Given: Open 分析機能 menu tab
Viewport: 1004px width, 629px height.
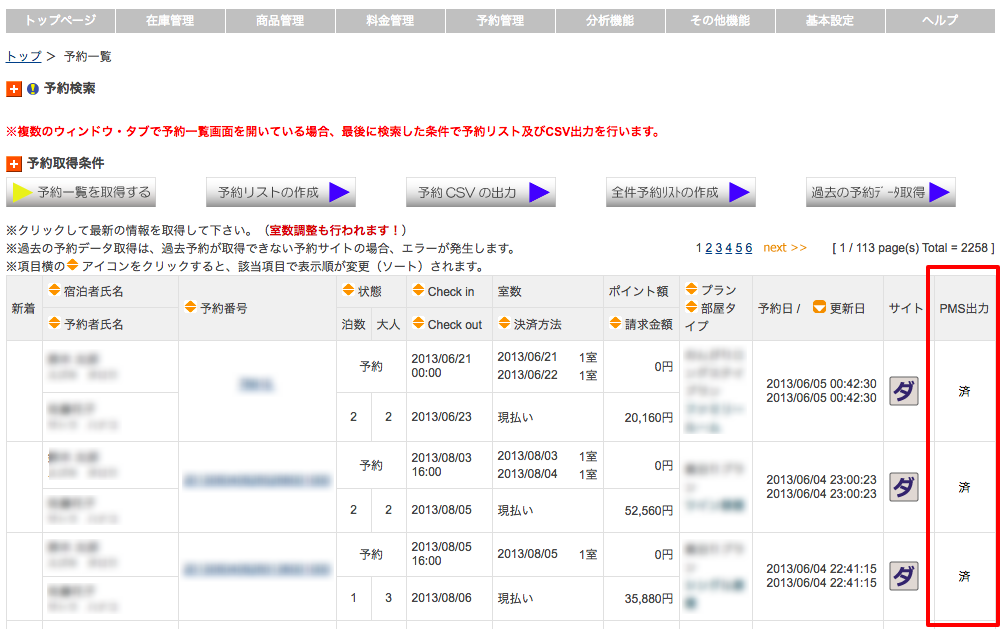Looking at the screenshot, I should pyautogui.click(x=610, y=20).
